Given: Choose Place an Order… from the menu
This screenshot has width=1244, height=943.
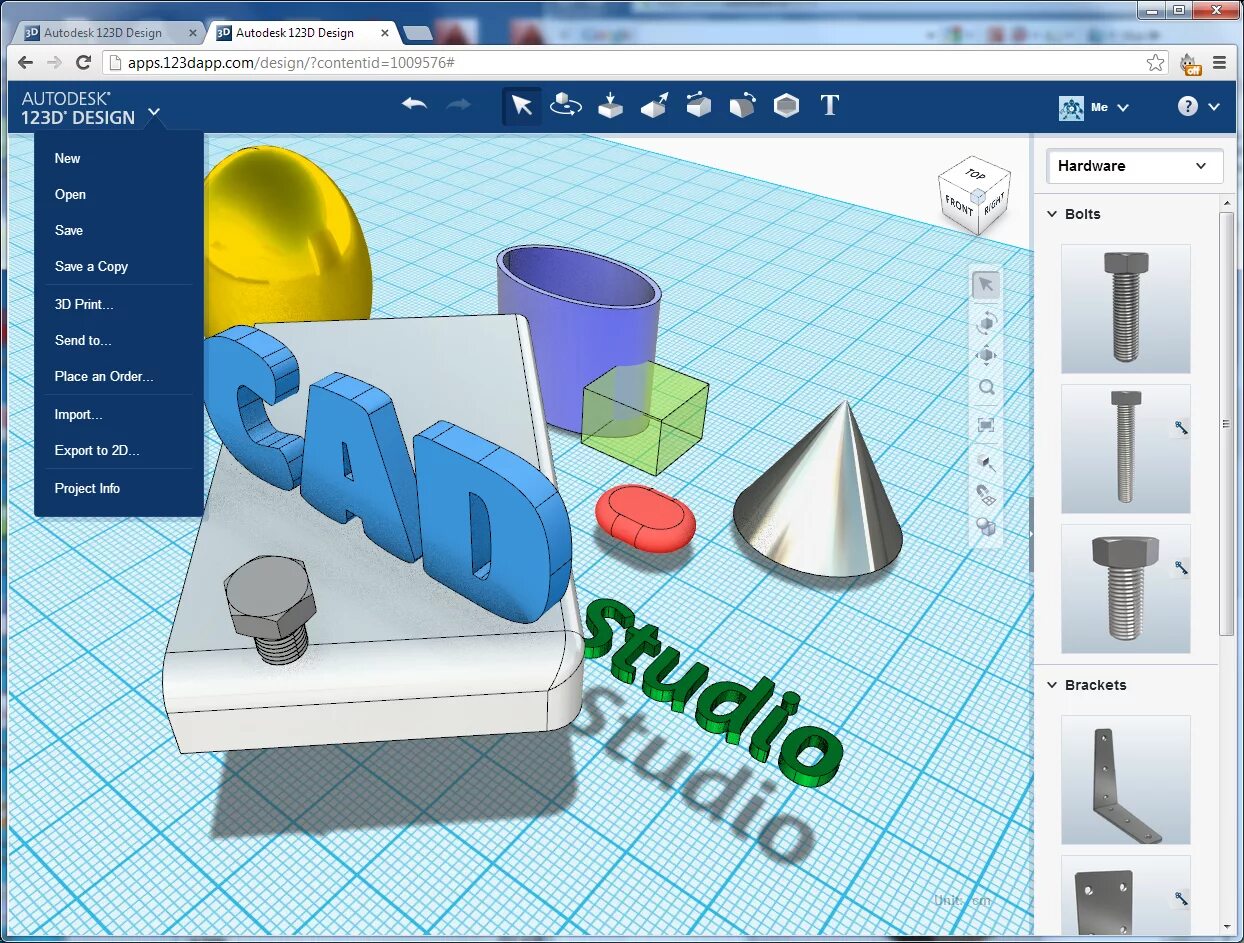Looking at the screenshot, I should [x=104, y=376].
